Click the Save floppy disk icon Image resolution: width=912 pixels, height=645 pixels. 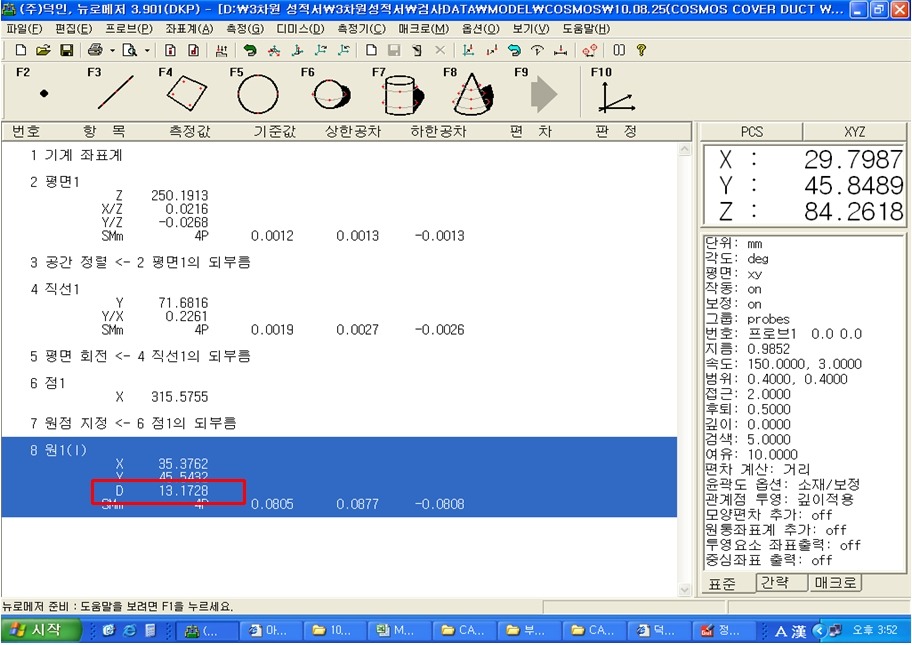pos(66,50)
